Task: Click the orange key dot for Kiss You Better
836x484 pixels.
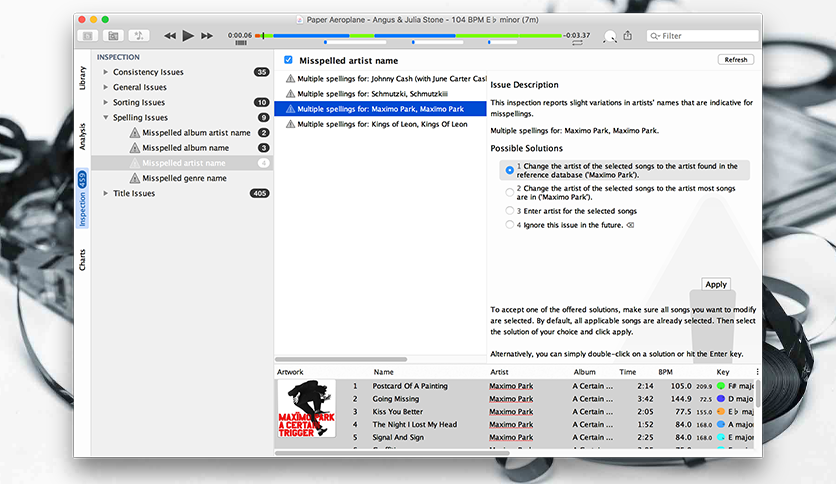Action: [721, 412]
